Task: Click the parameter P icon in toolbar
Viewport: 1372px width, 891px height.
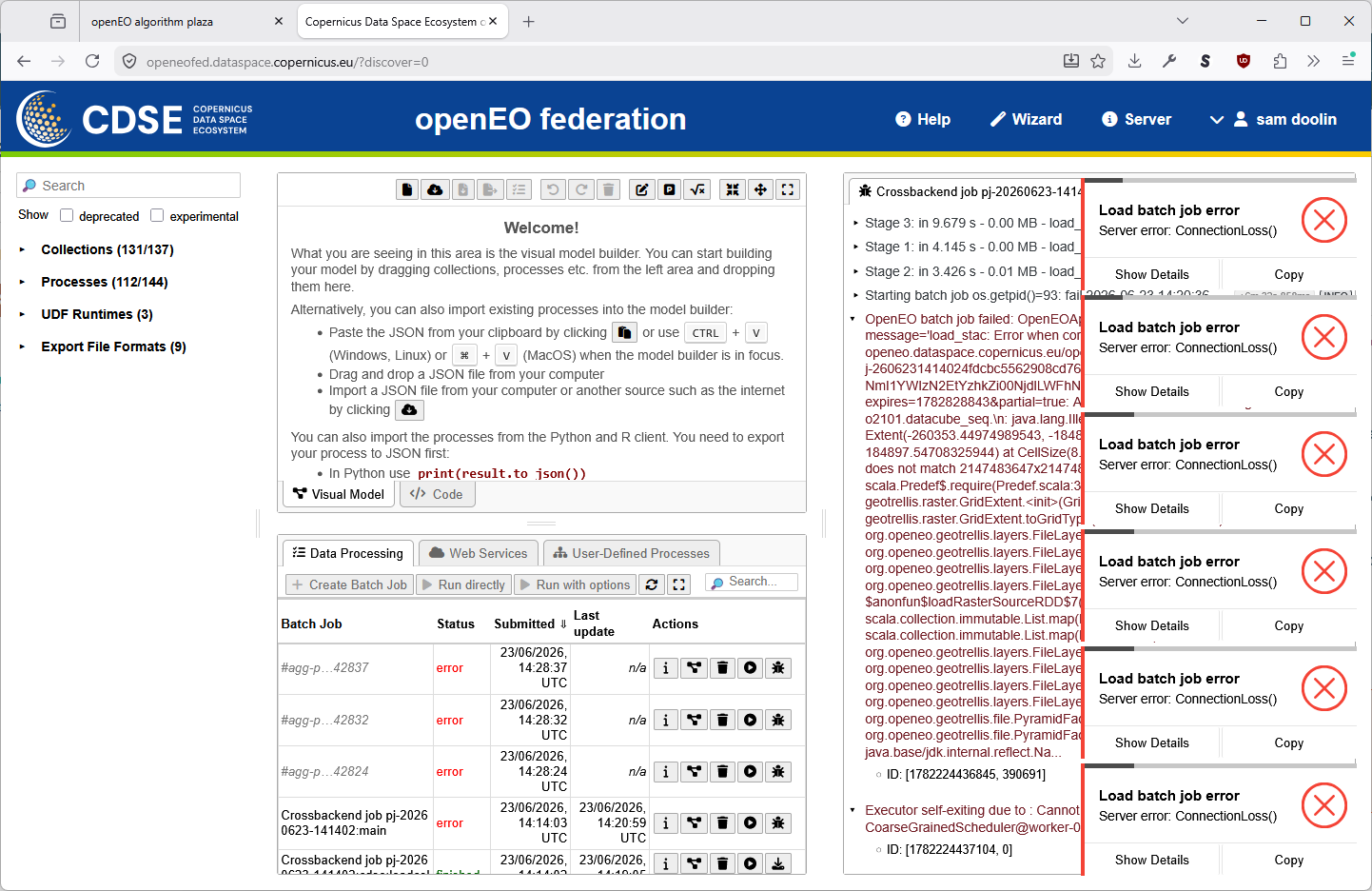Action: click(670, 189)
